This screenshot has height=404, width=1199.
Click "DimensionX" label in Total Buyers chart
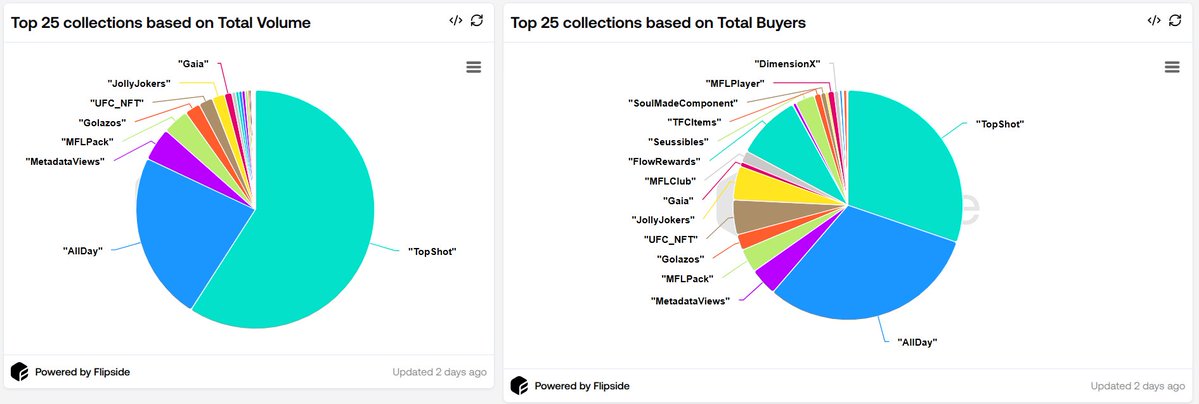click(x=787, y=65)
